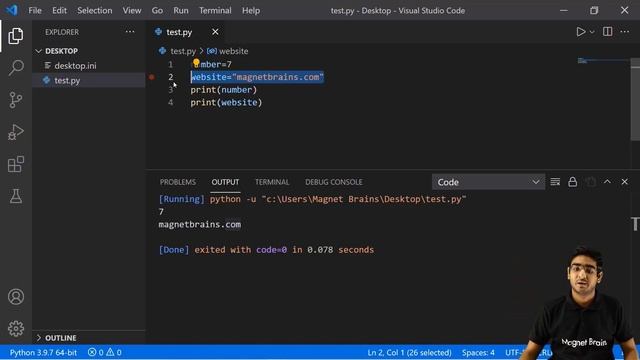Open the Terminal menu
This screenshot has width=640, height=360.
[215, 11]
